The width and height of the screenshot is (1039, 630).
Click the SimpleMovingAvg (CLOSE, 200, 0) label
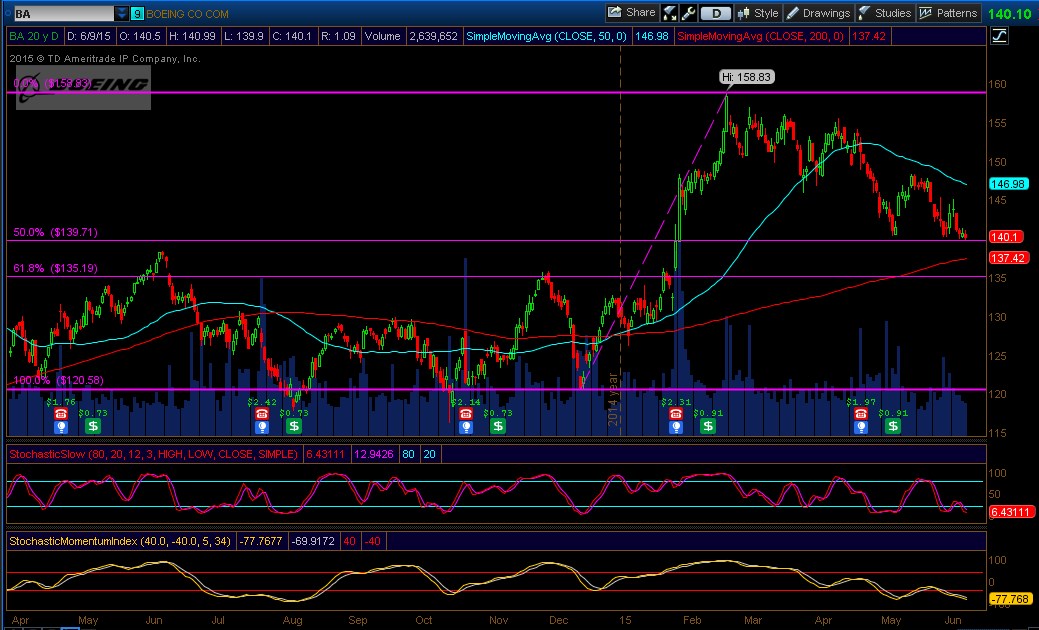(x=761, y=36)
